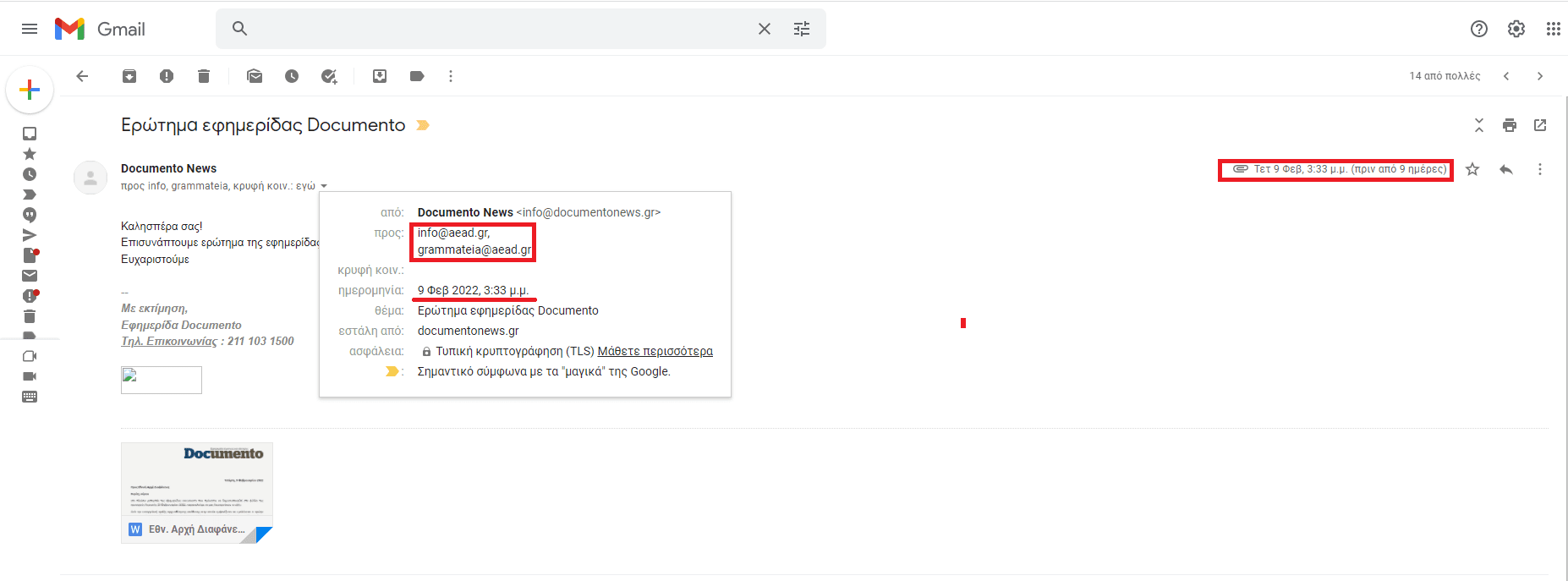The image size is (1568, 581).
Task: Open the Μάθετε περισσότερα link
Action: pyautogui.click(x=655, y=351)
